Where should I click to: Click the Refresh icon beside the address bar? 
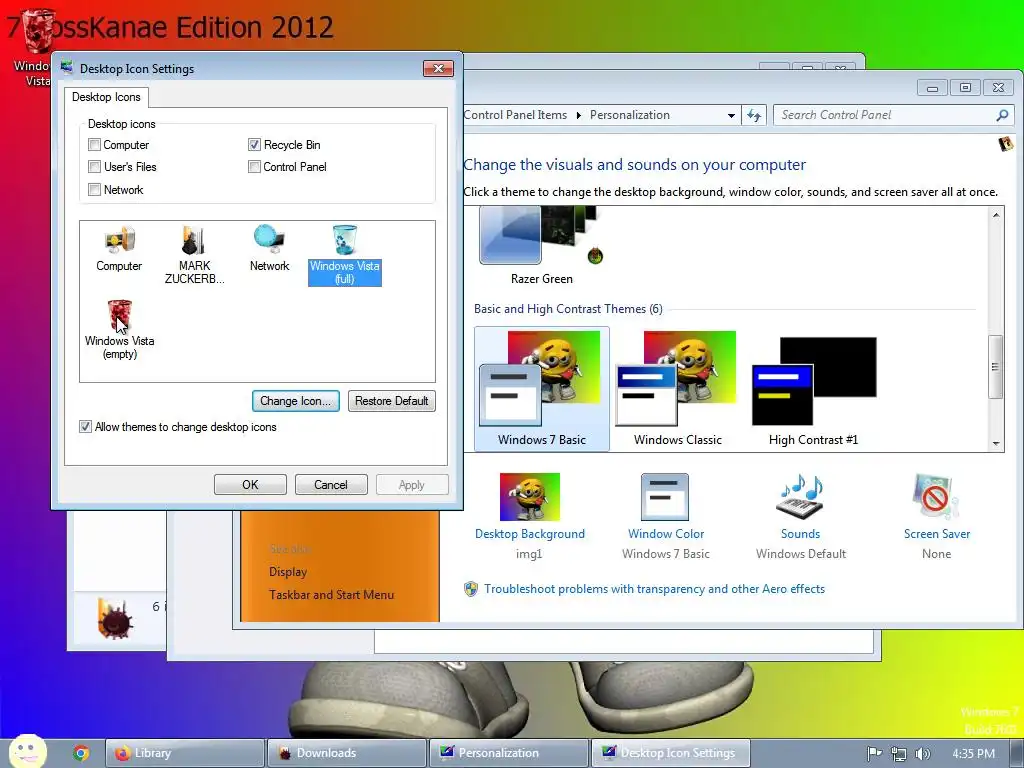[754, 116]
